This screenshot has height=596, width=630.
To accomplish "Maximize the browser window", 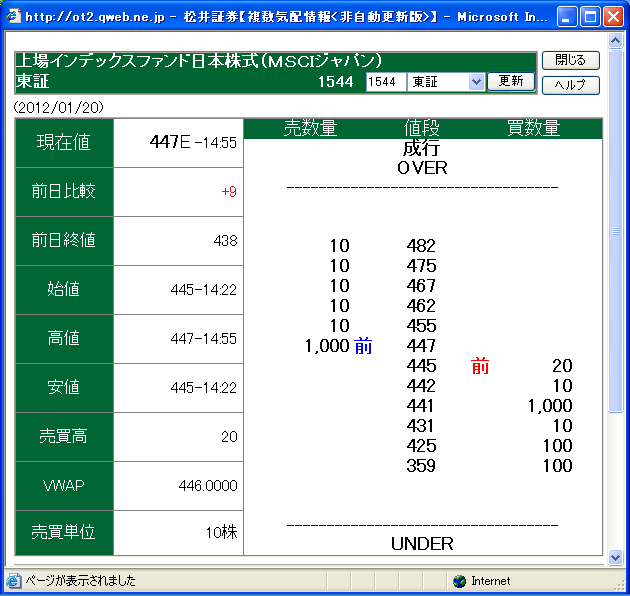I will (591, 16).
